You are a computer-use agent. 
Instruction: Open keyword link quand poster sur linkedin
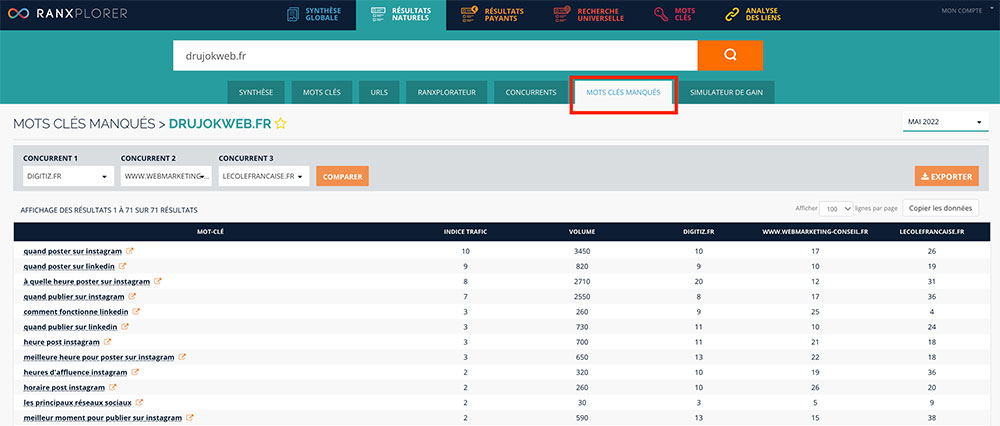tap(69, 267)
